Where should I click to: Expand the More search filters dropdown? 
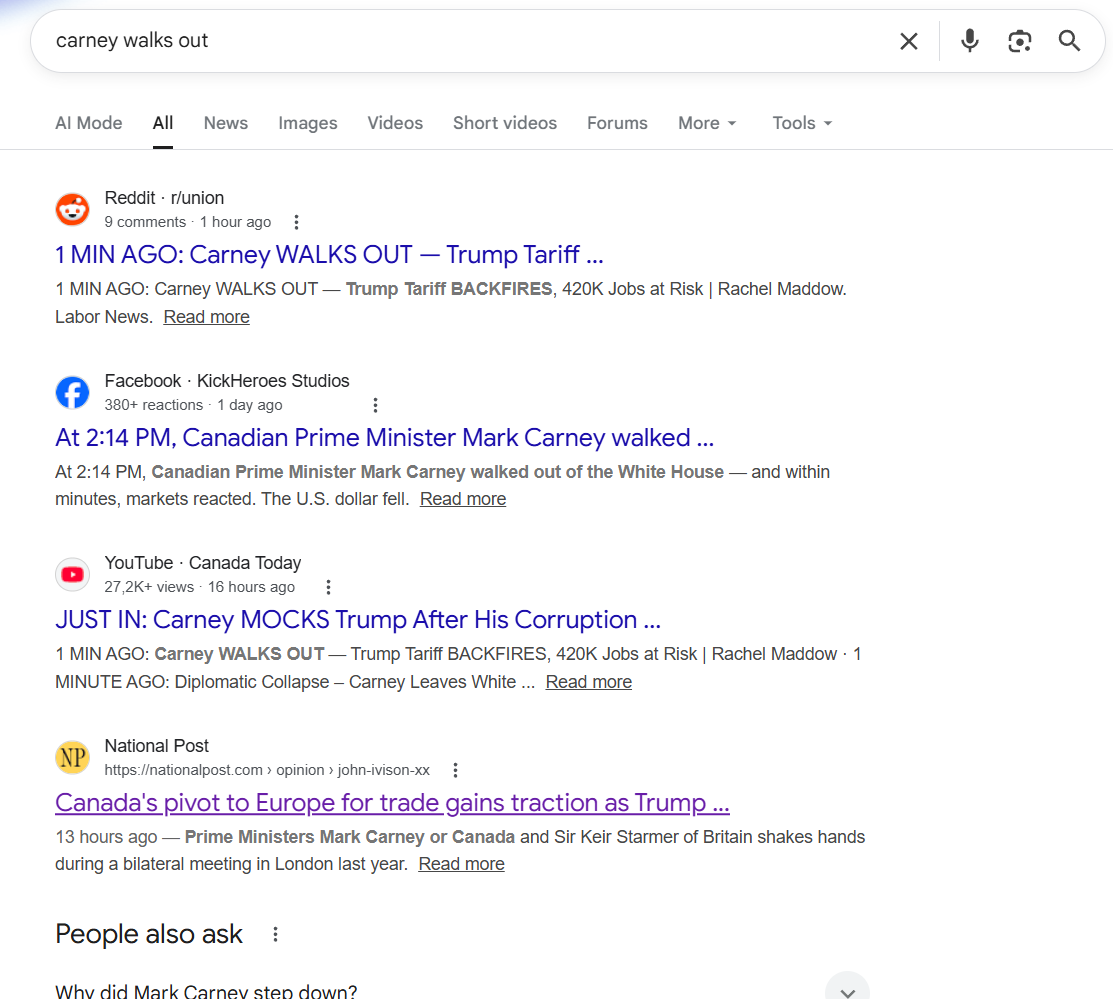(x=707, y=123)
